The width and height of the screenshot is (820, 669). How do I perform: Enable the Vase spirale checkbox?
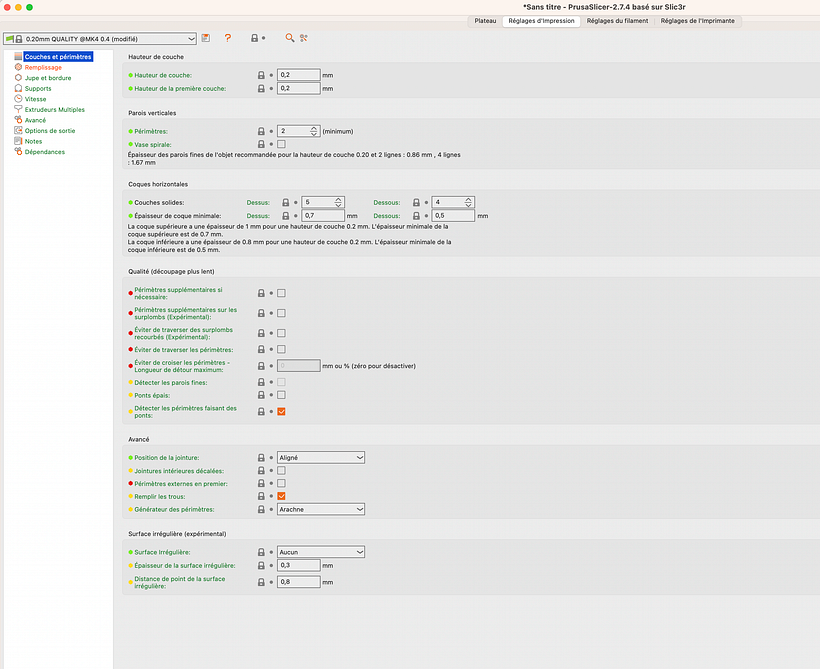(x=282, y=145)
